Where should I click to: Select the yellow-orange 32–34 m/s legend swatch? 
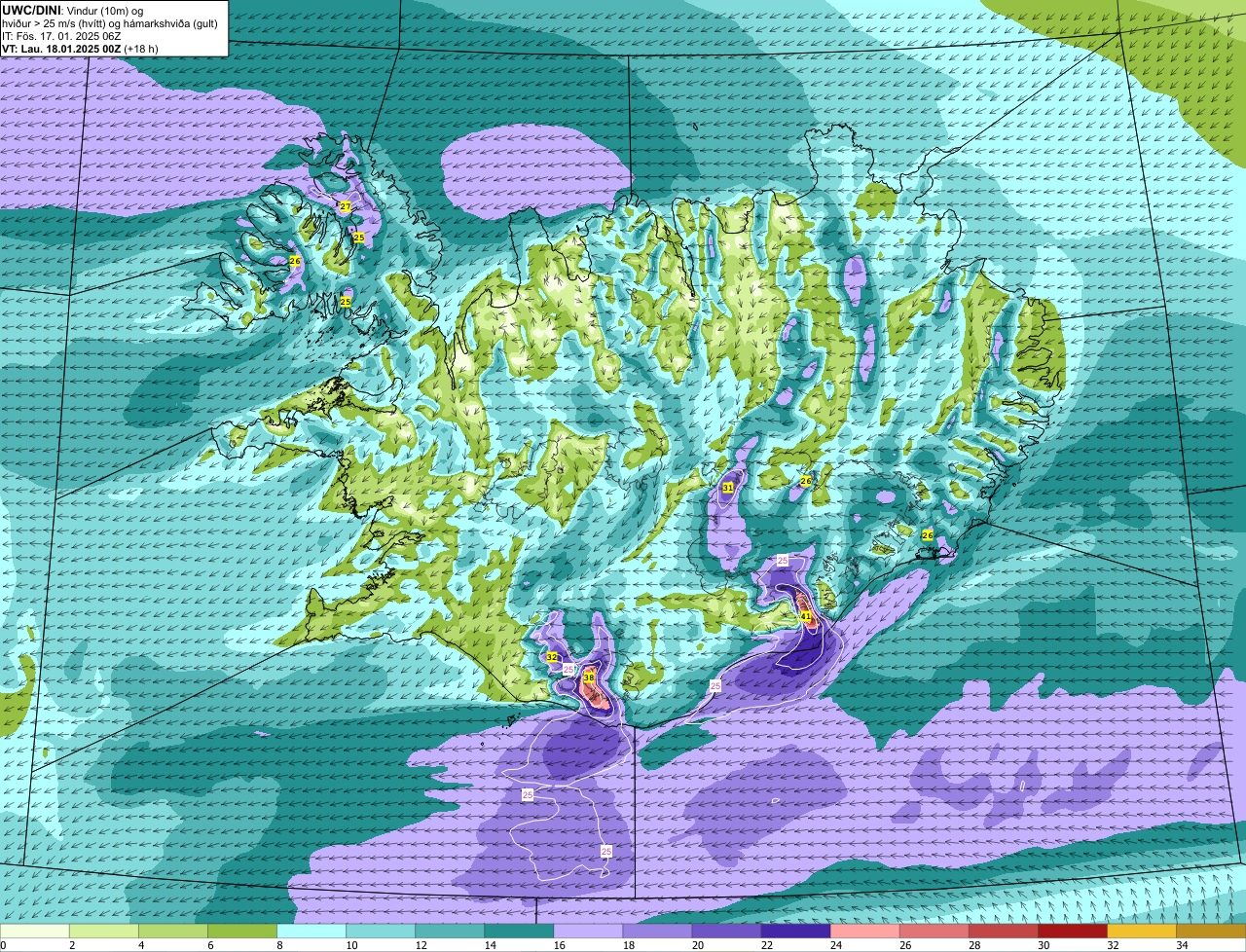click(1141, 932)
